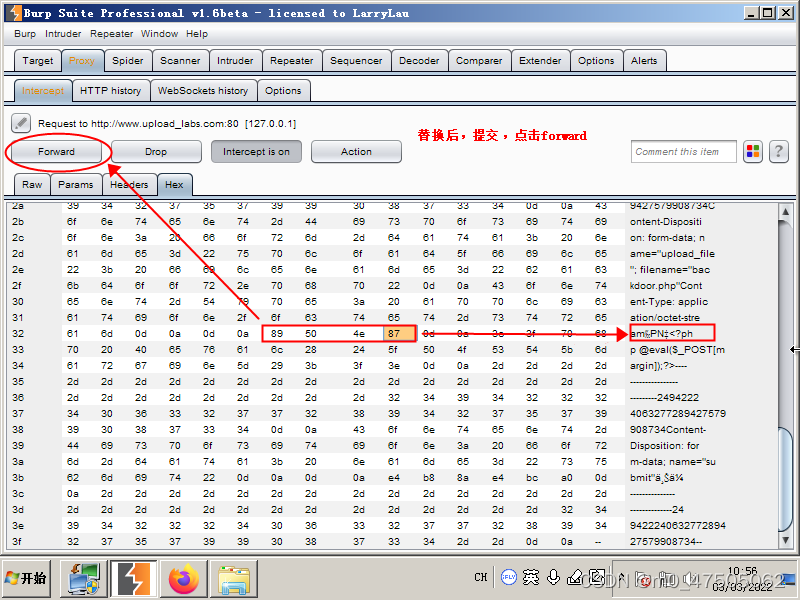Select the Proxy tab
This screenshot has width=800, height=600.
(82, 61)
